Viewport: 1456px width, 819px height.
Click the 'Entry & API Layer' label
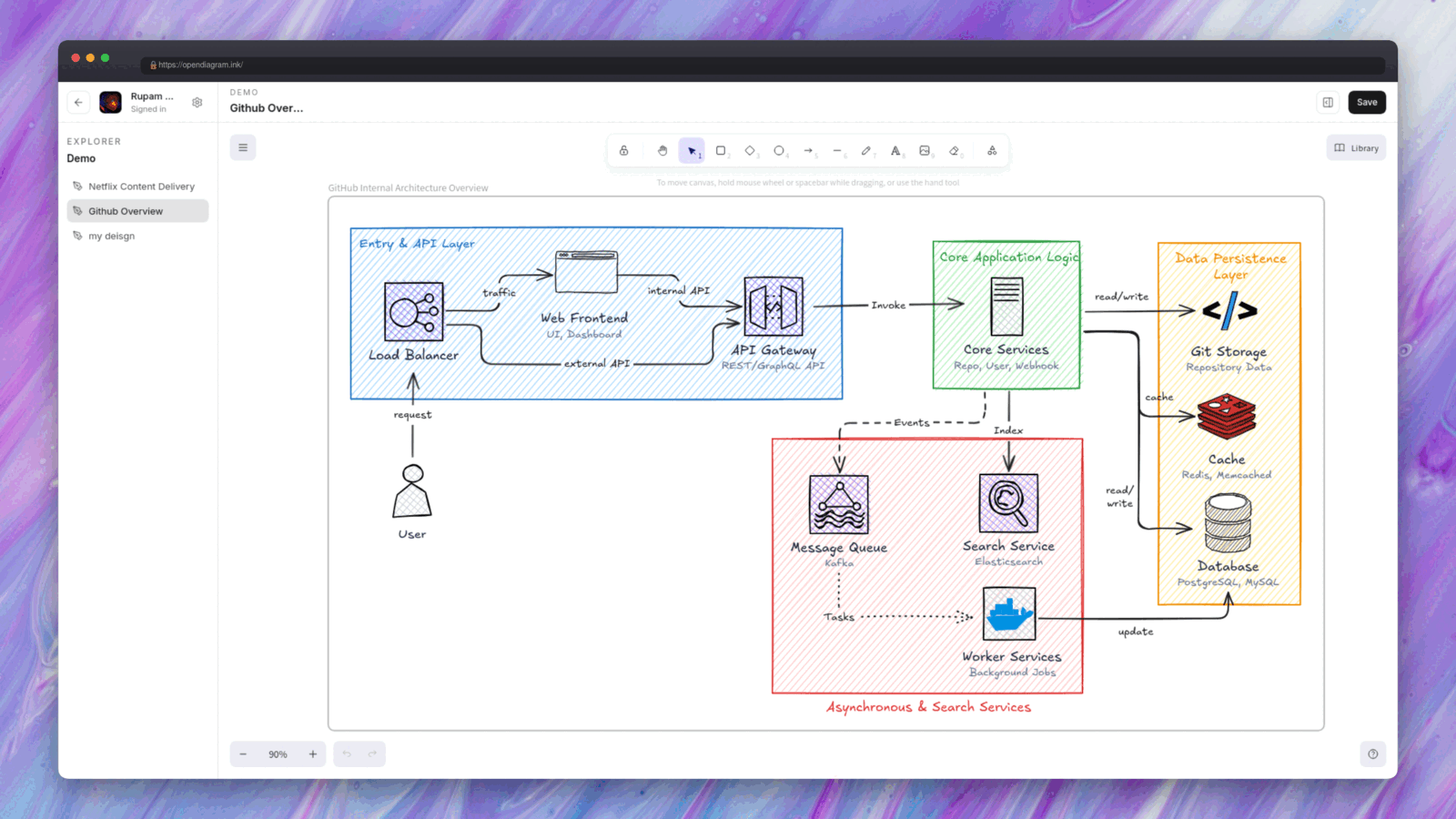pos(417,244)
